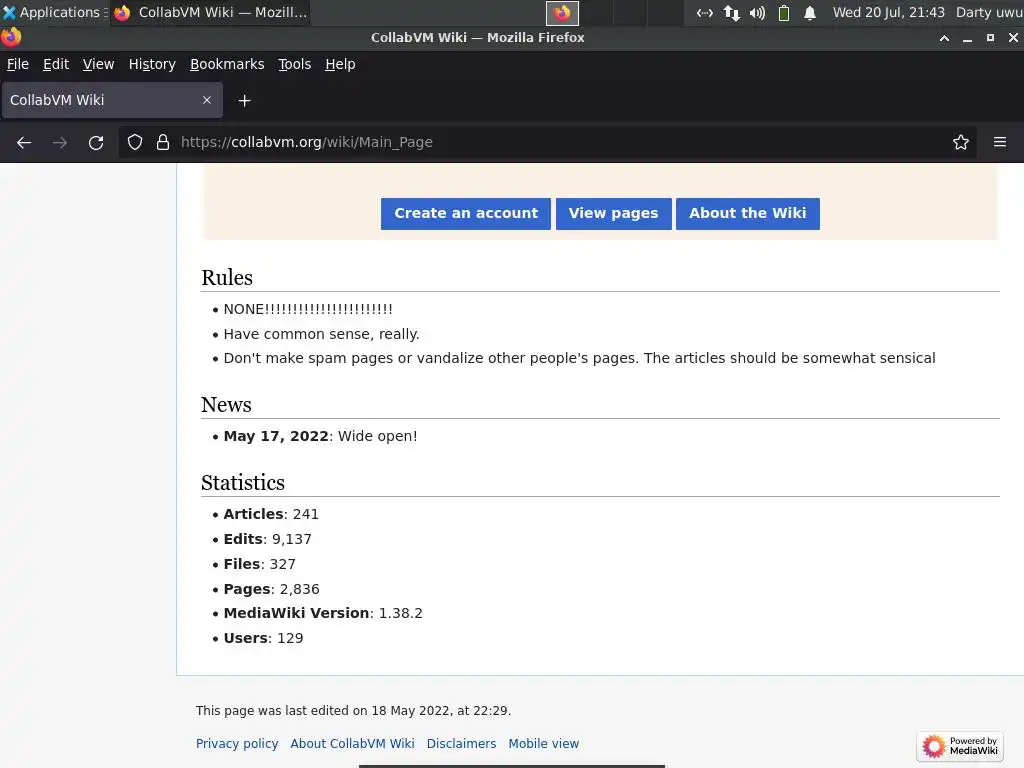Screen dimensions: 1024x768
Task: Open the About CollabVM Wiki footer link
Action: [x=352, y=743]
